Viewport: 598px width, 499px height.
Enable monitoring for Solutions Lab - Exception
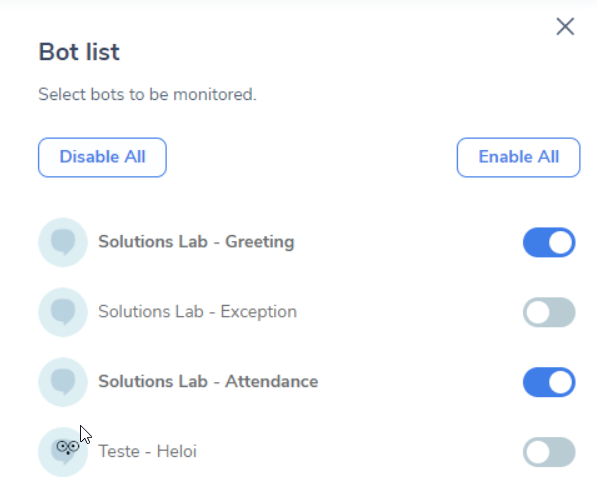(x=549, y=312)
